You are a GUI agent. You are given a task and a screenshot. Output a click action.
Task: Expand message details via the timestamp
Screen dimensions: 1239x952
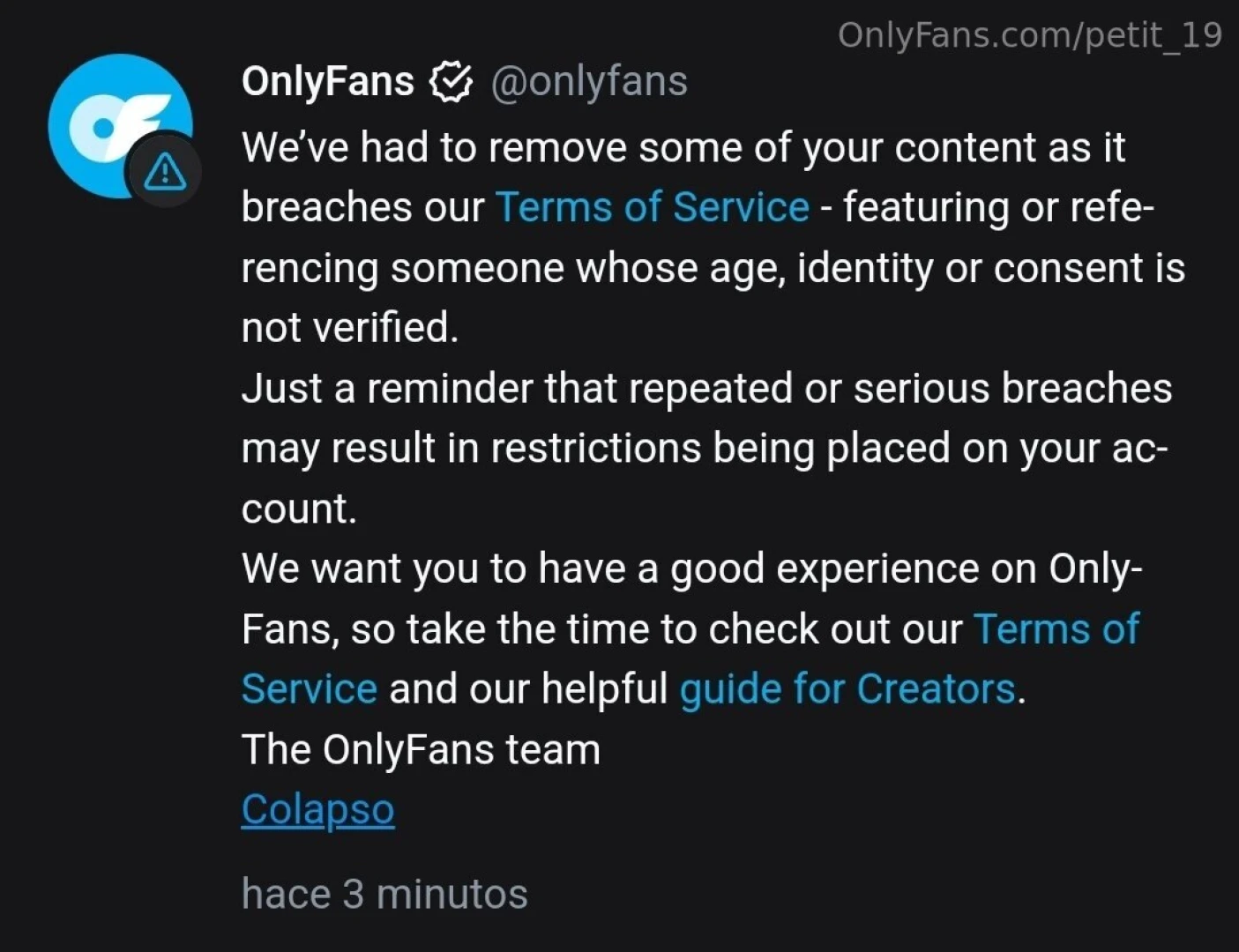[x=384, y=893]
